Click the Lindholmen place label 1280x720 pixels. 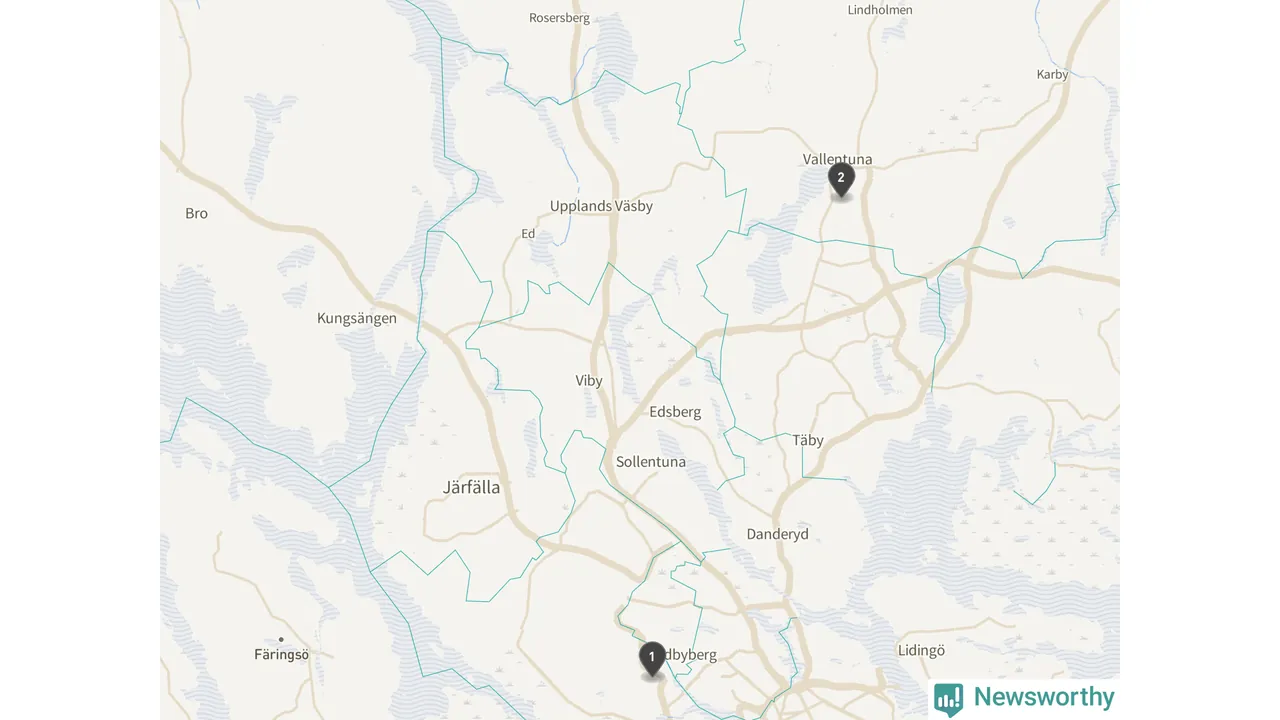point(880,10)
